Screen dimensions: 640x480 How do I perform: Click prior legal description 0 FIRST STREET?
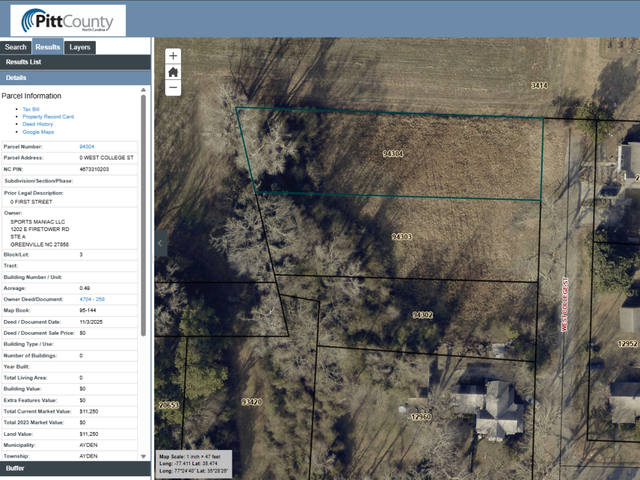click(31, 202)
